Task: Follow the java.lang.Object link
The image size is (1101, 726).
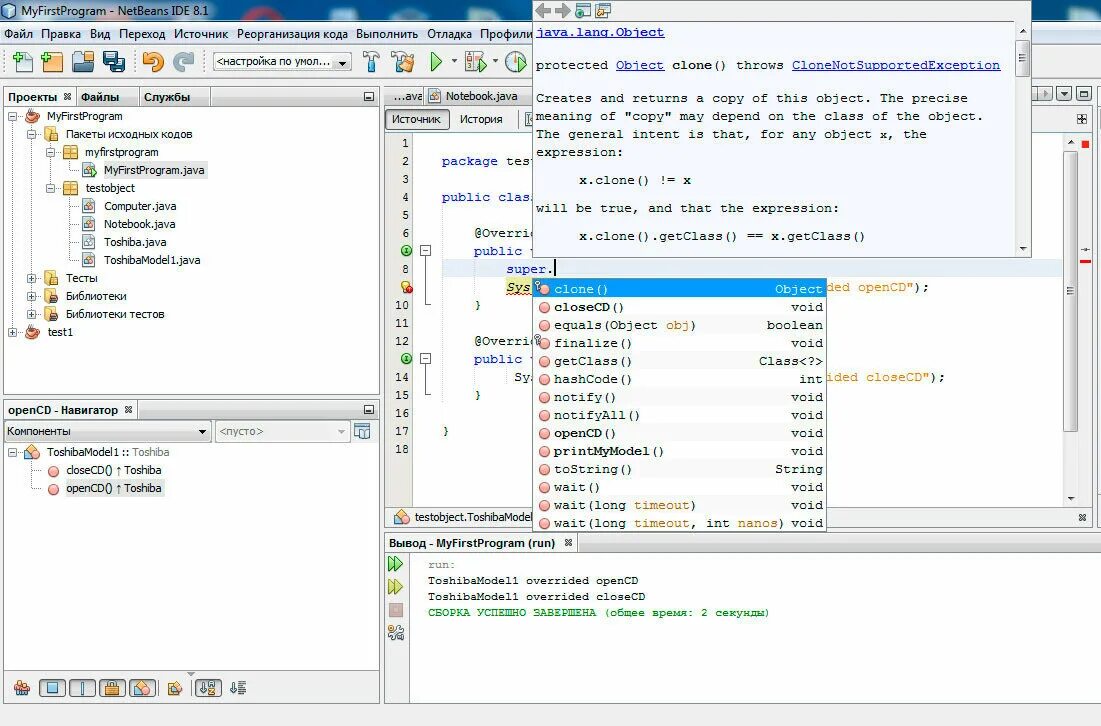Action: tap(600, 32)
